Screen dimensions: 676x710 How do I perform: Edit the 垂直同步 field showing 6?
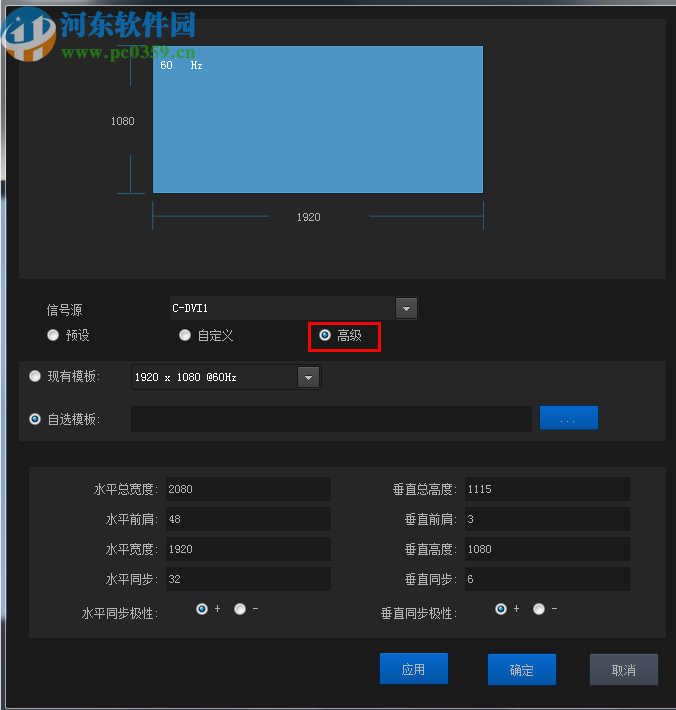pyautogui.click(x=547, y=579)
